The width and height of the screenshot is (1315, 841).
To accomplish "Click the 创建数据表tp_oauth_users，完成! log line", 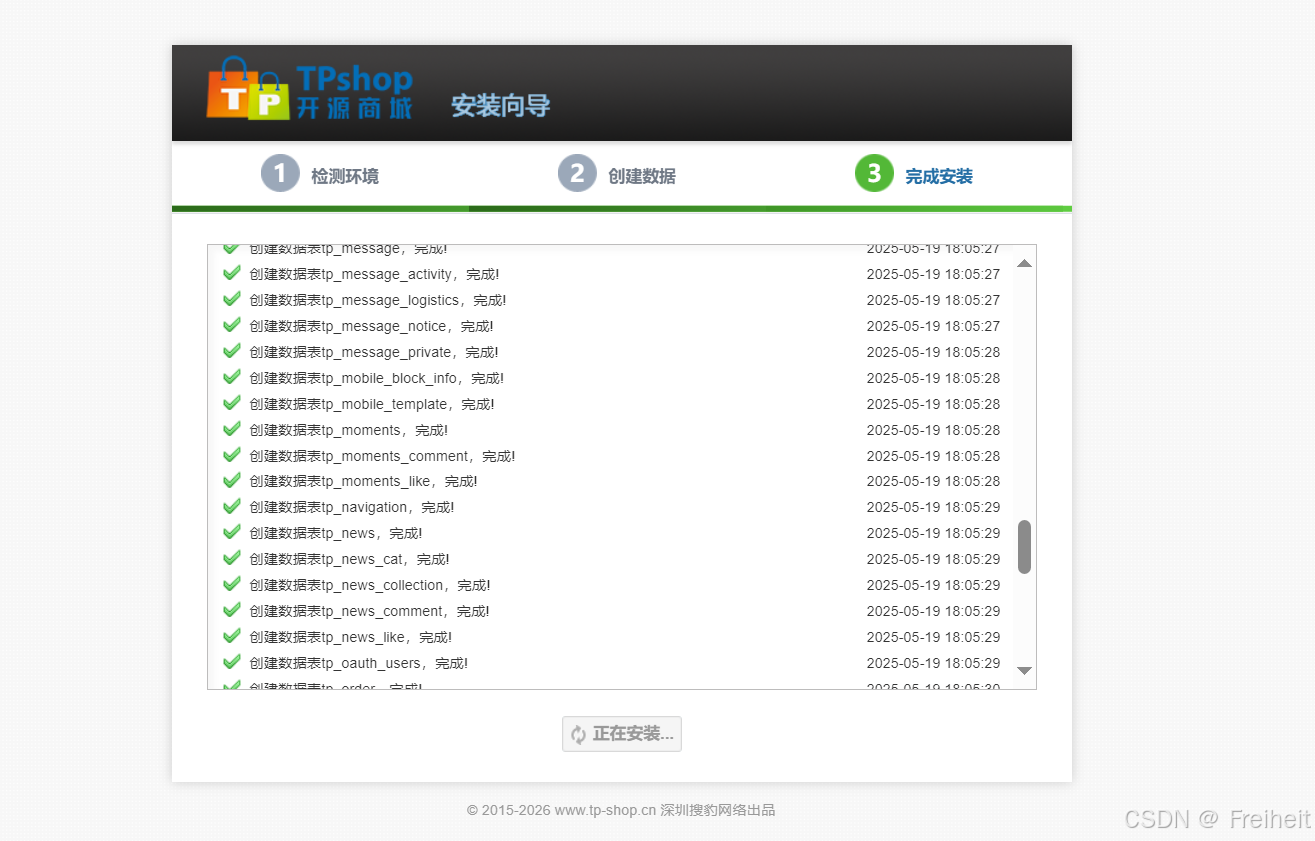I will coord(358,663).
